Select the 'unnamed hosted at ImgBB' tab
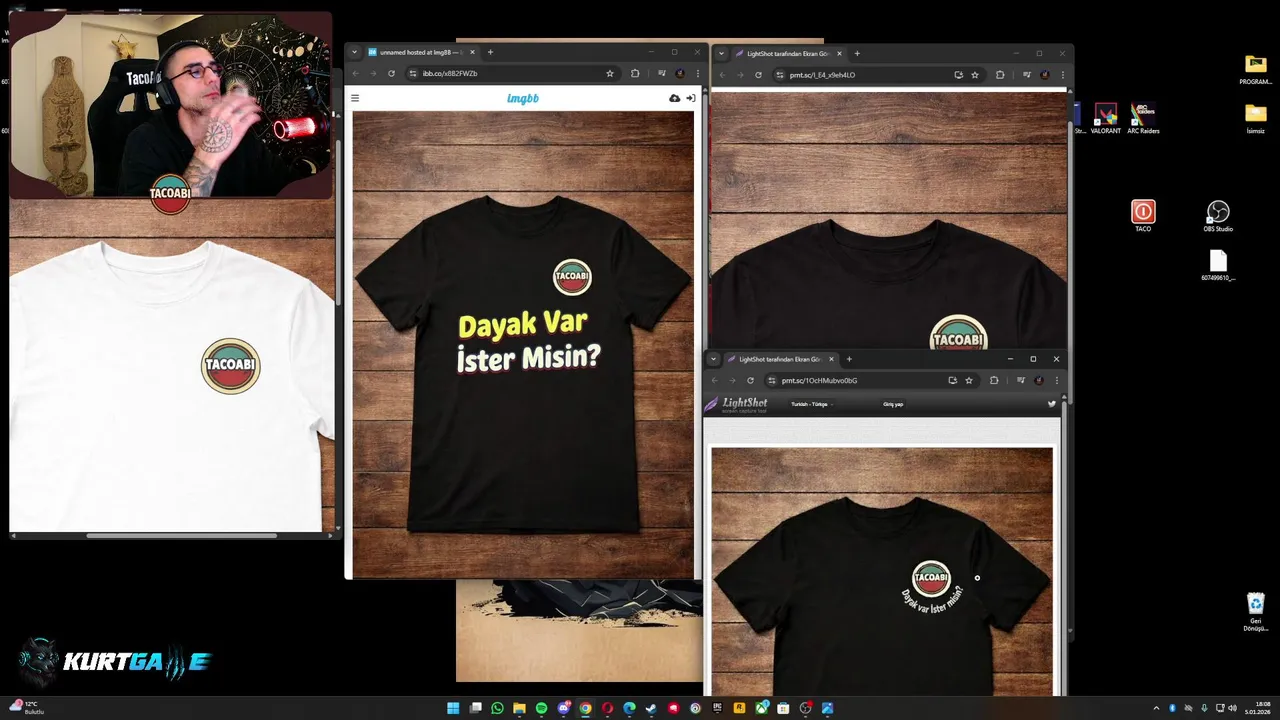This screenshot has height=720, width=1280. click(x=422, y=52)
